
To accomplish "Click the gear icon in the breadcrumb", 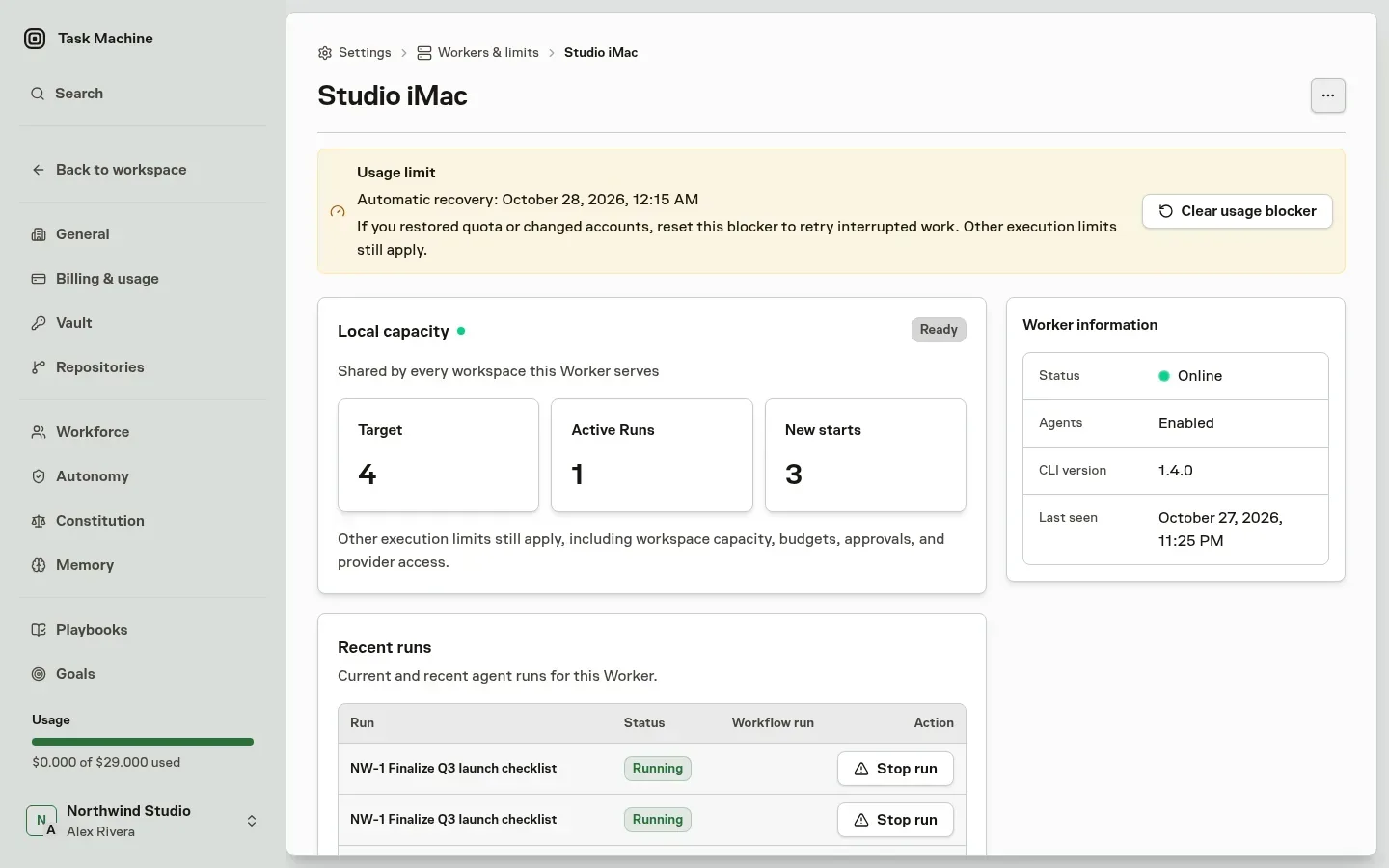I will [x=325, y=53].
